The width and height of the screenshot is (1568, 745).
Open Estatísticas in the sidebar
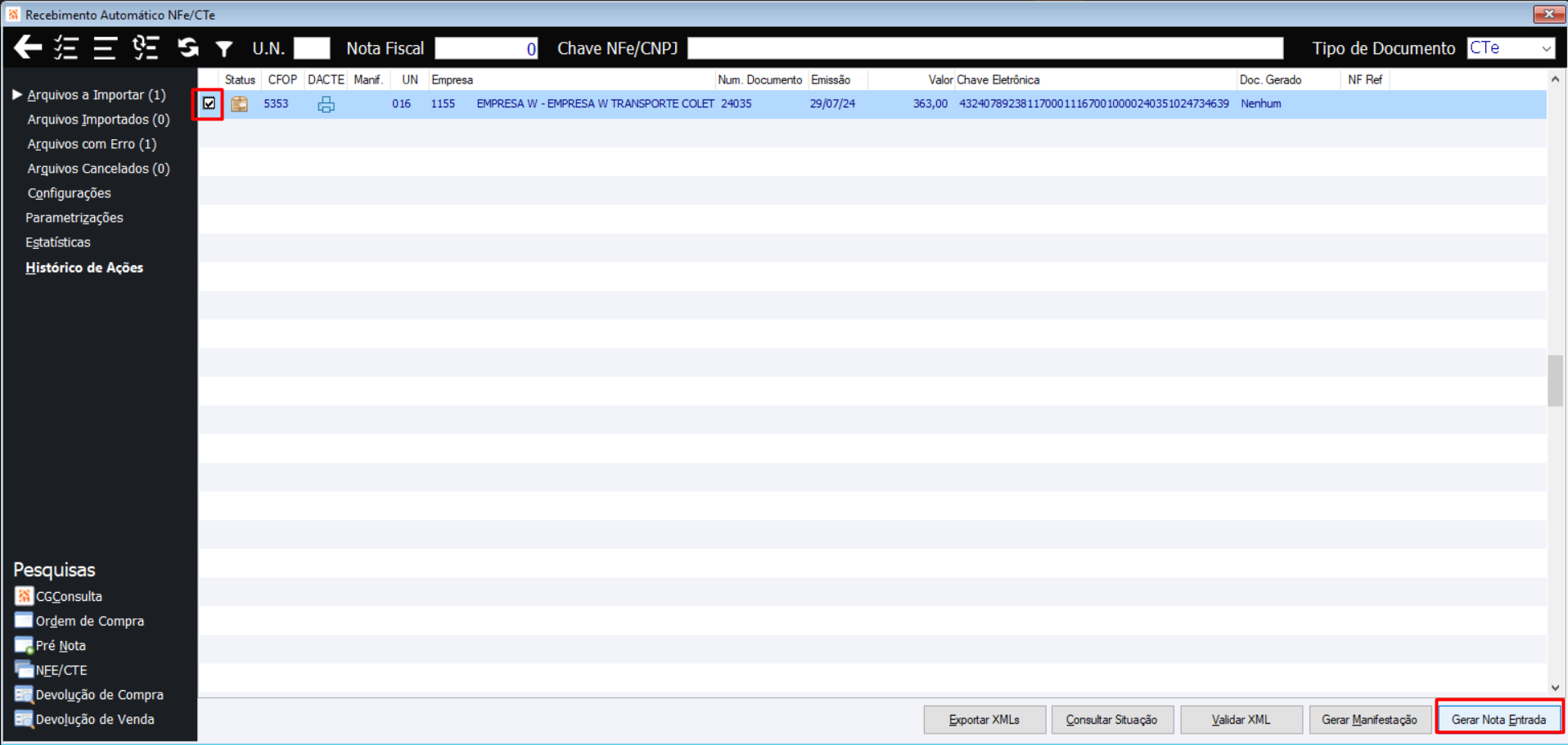click(58, 242)
